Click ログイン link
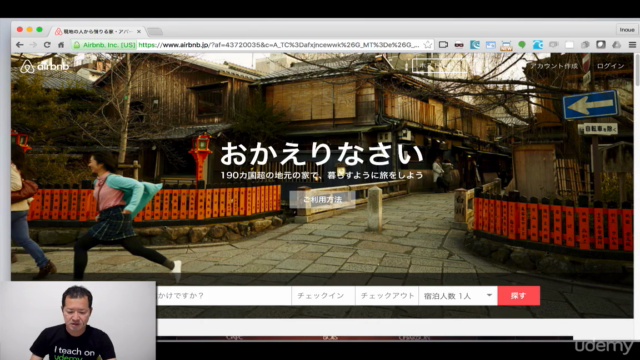 (x=610, y=66)
